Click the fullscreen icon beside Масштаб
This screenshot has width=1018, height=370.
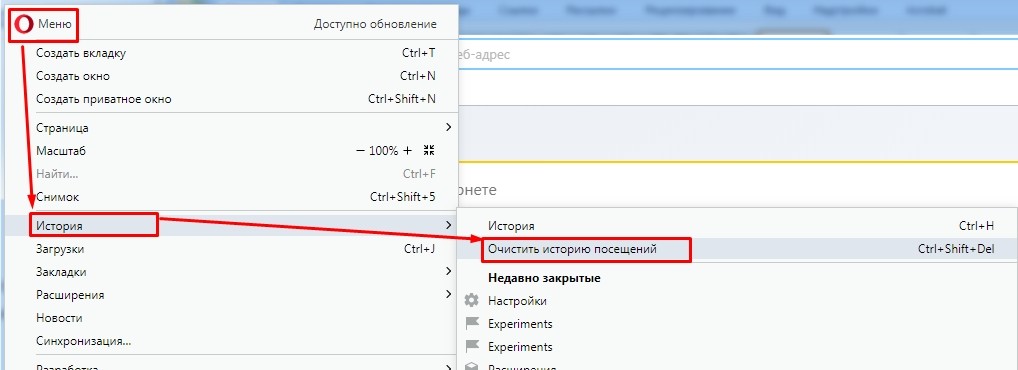coord(428,151)
